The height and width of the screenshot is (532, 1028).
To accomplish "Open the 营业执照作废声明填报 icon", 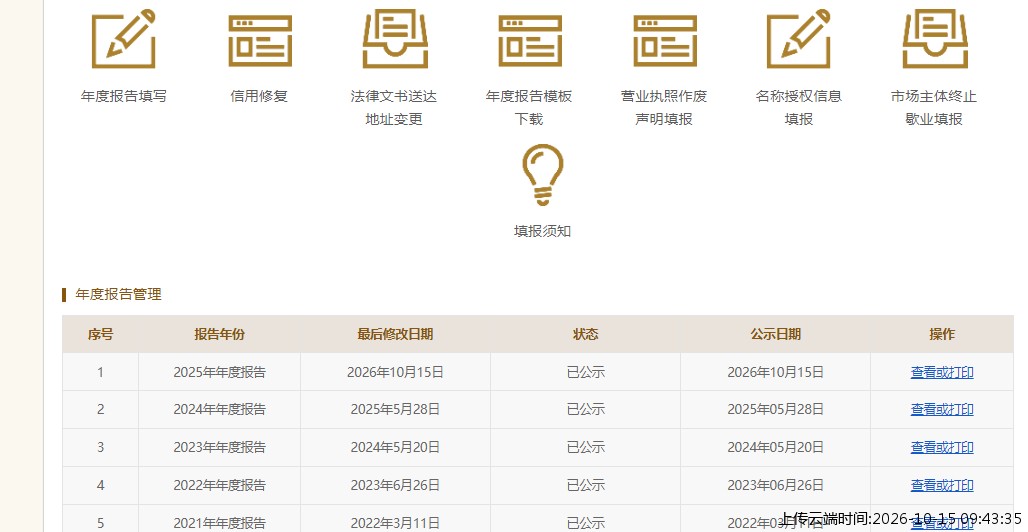I will pyautogui.click(x=665, y=41).
